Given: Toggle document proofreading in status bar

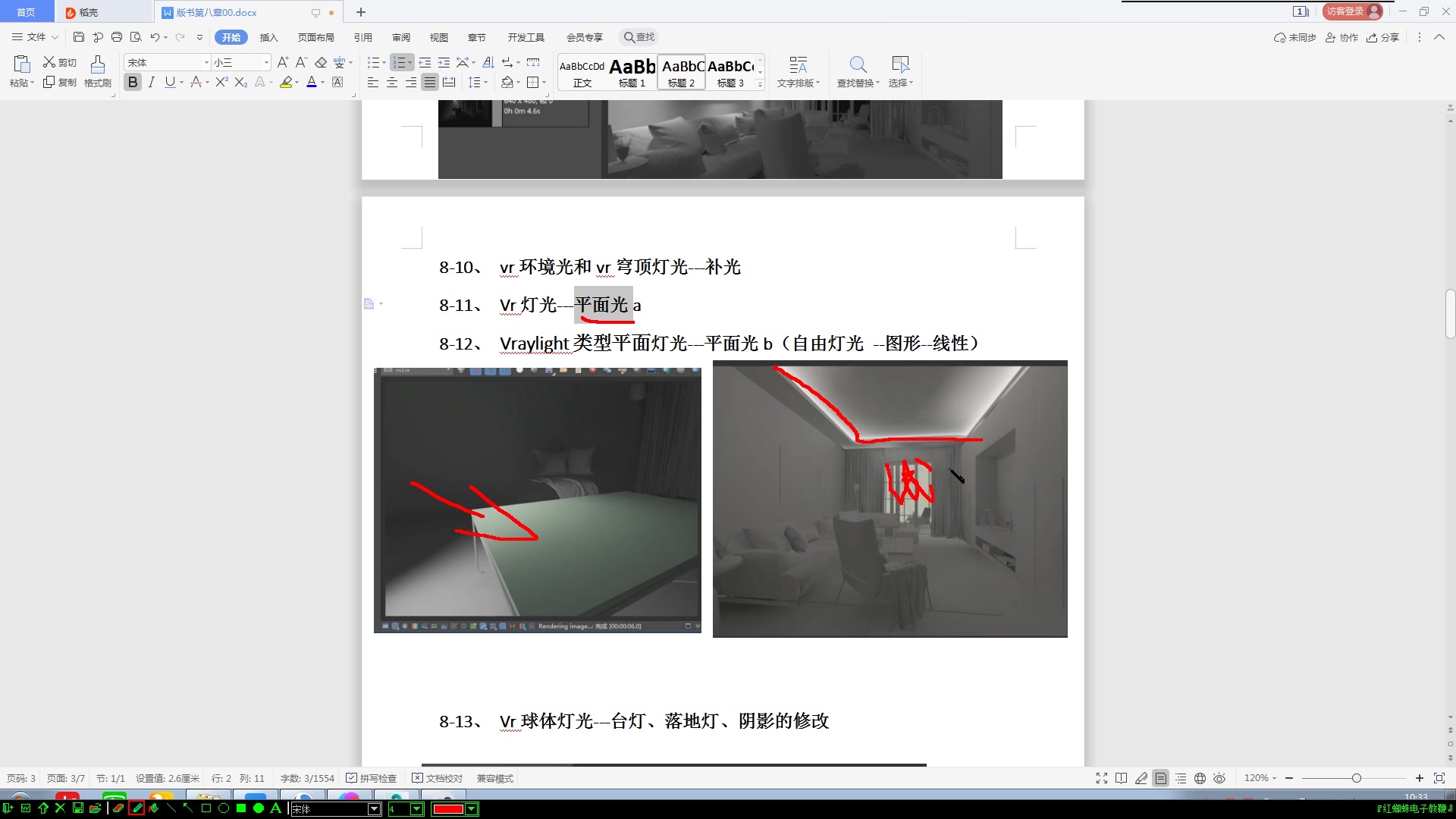Looking at the screenshot, I should tap(437, 778).
